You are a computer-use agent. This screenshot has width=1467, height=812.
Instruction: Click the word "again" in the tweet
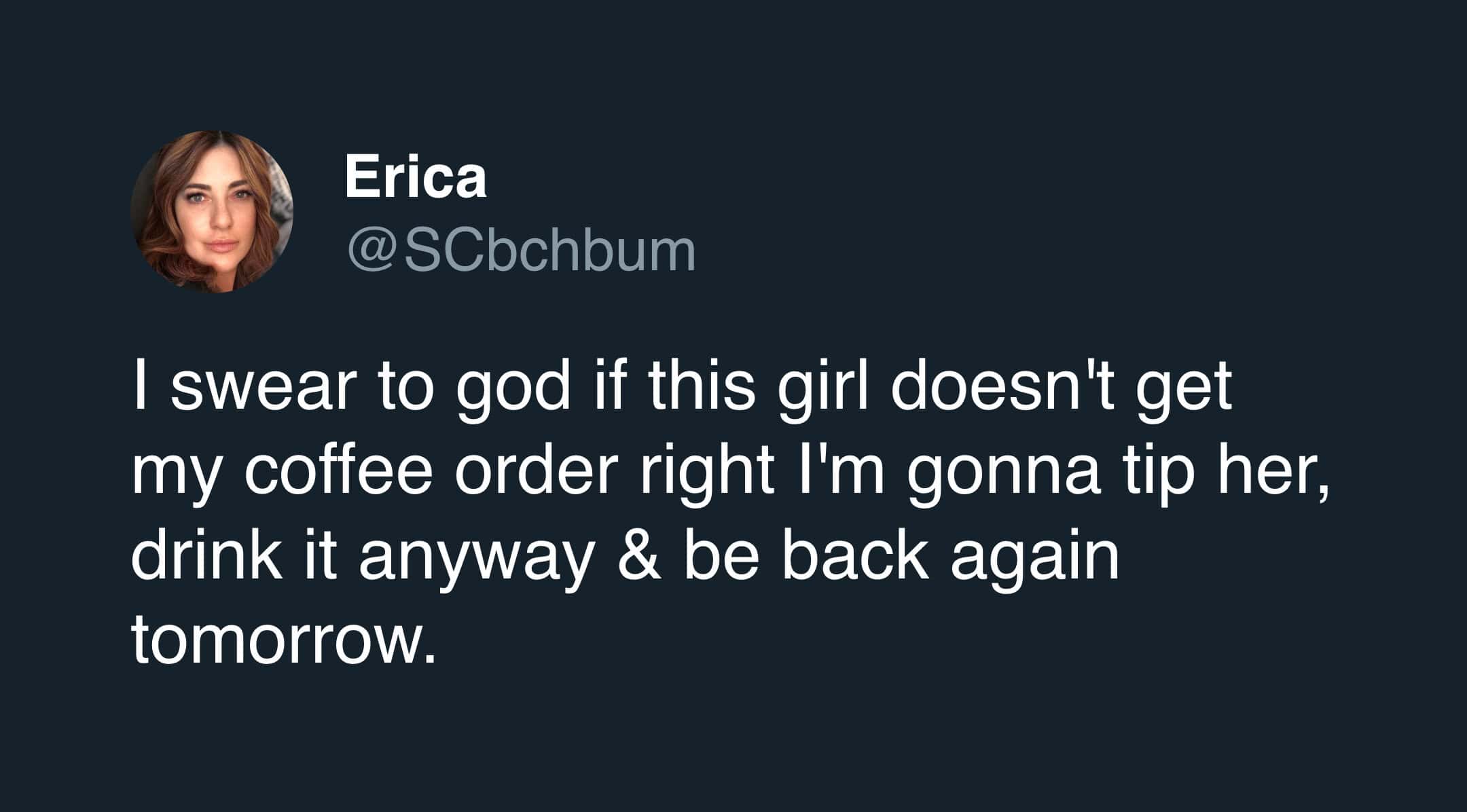tap(1034, 558)
